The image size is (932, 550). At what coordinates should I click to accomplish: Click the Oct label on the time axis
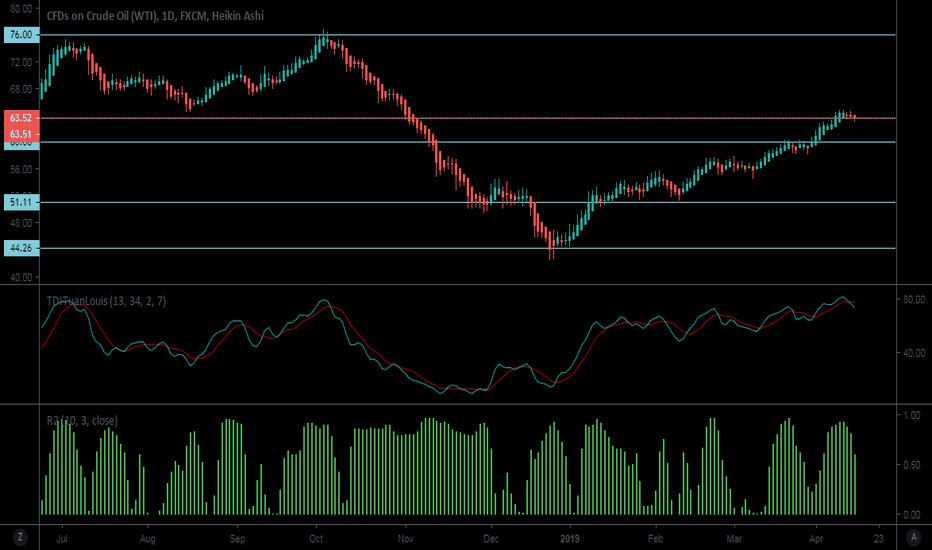[x=316, y=539]
